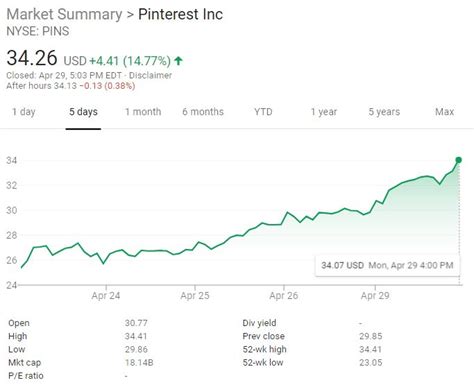Open the Disclaimer link
Screen dimensions: 474x385
(150, 75)
